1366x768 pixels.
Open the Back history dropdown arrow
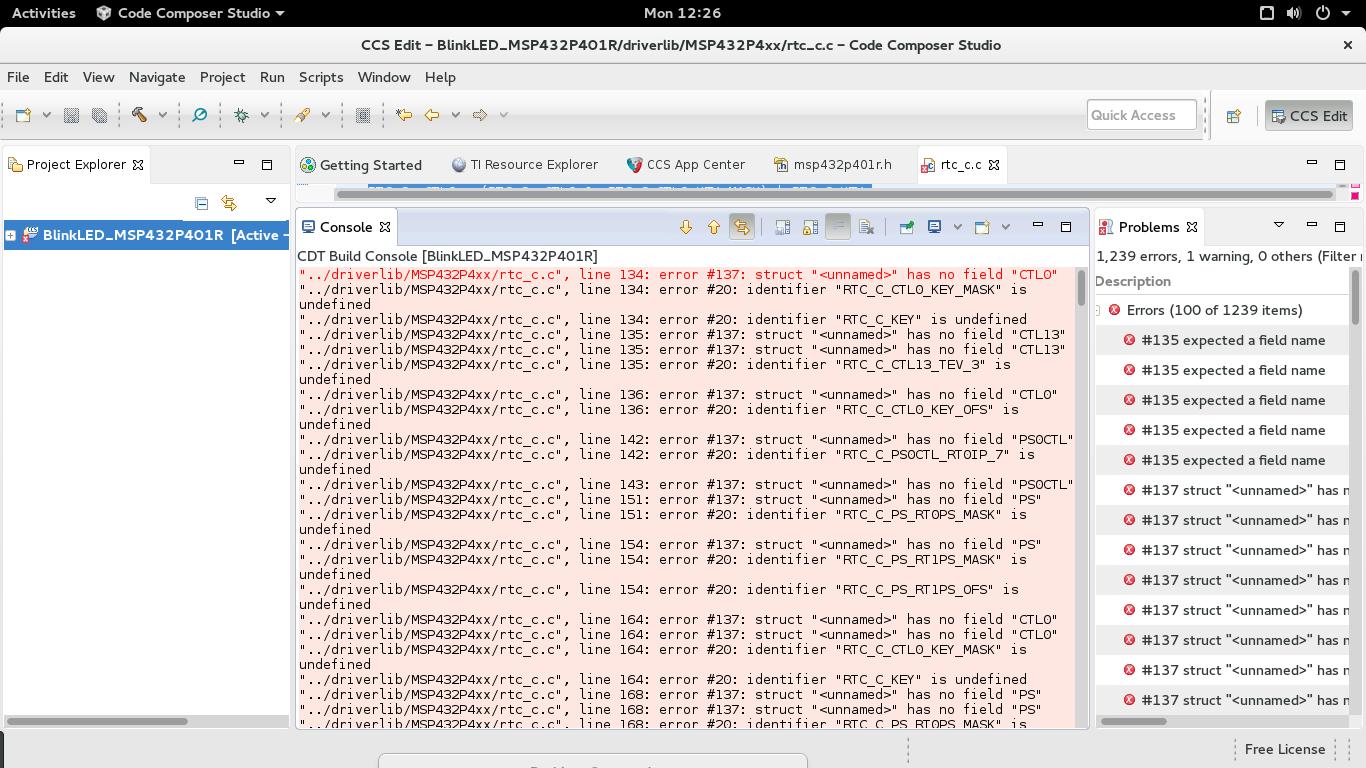click(x=455, y=115)
